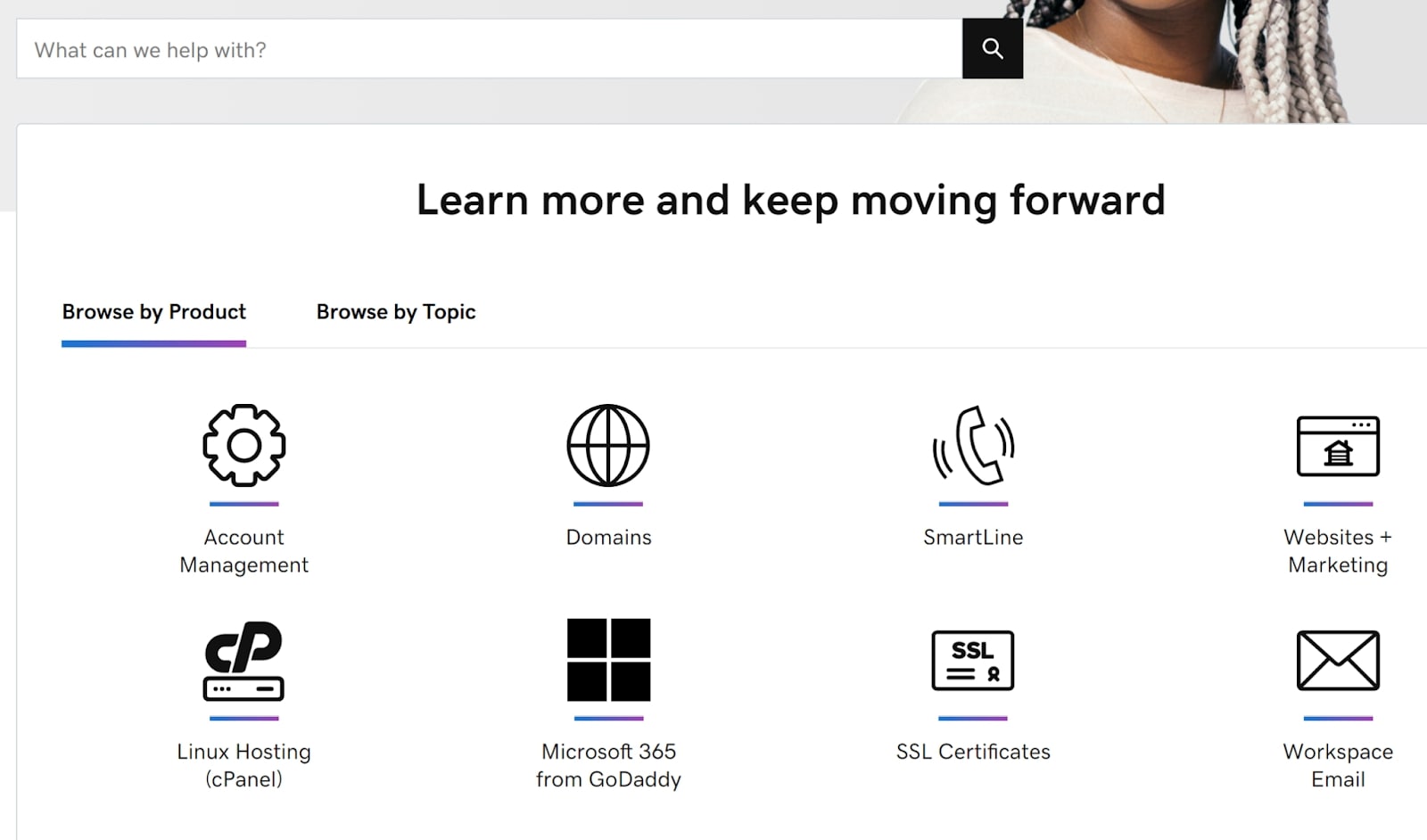Viewport: 1427px width, 840px height.
Task: Go to the Account Management text link
Action: tap(243, 551)
